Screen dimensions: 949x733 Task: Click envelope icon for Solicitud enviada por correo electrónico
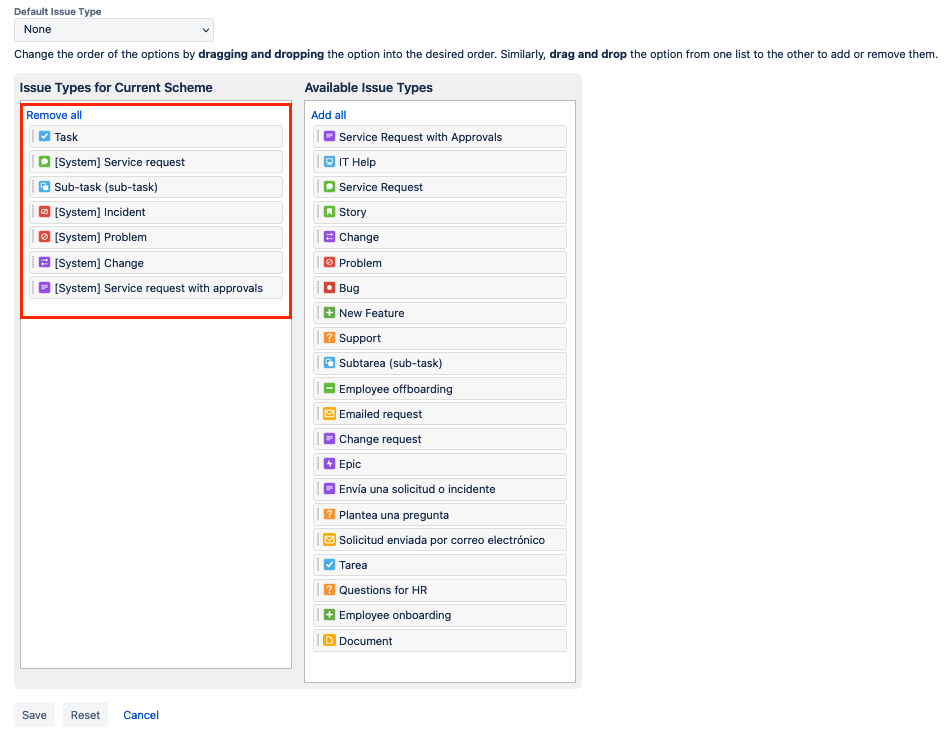pos(329,539)
